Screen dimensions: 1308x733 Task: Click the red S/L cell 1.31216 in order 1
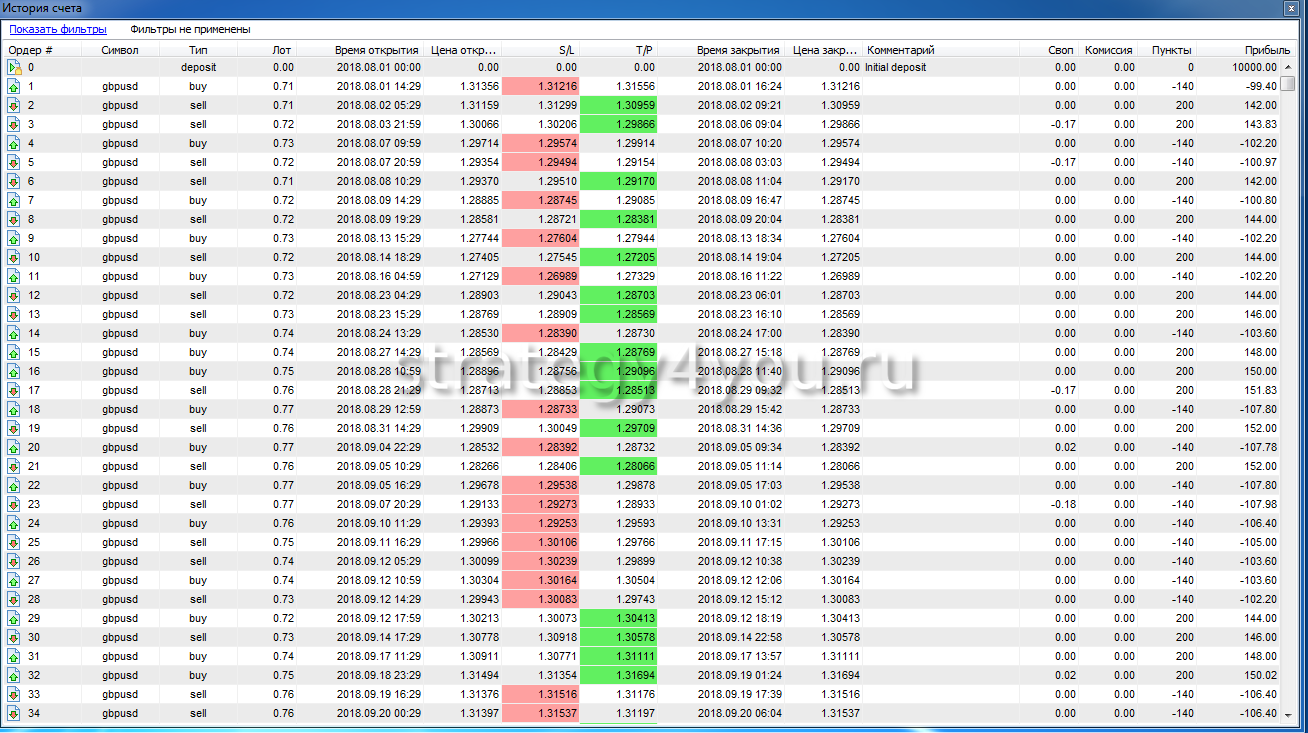point(540,87)
